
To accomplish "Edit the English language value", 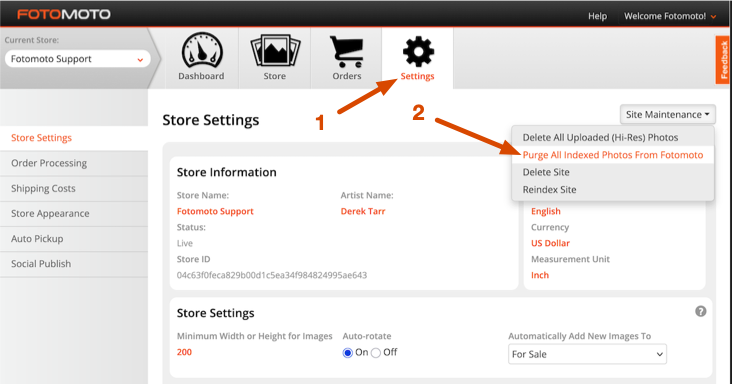I will pos(545,211).
